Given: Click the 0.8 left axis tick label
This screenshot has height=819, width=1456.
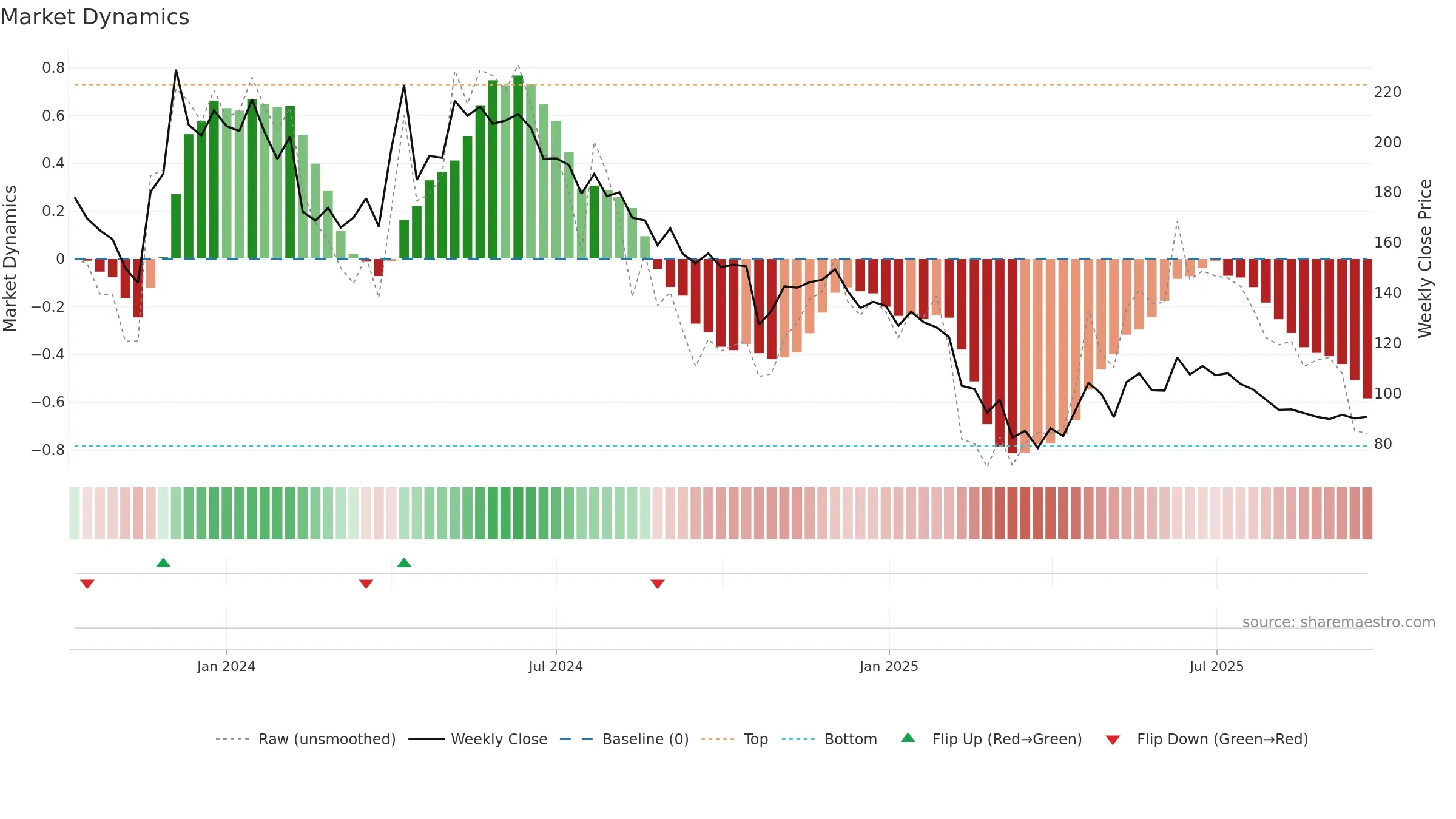Looking at the screenshot, I should 53,67.
